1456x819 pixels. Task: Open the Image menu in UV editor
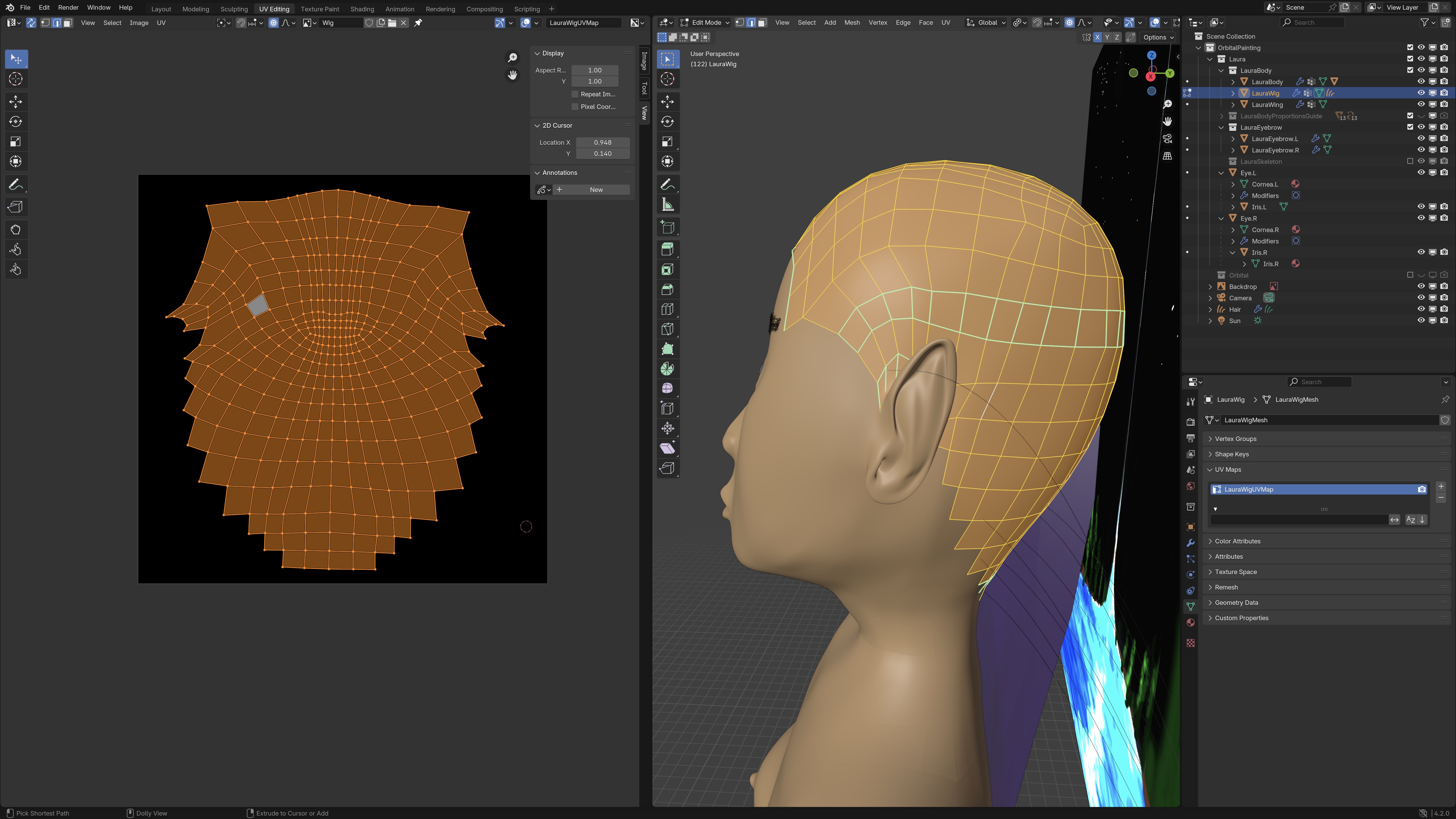138,23
